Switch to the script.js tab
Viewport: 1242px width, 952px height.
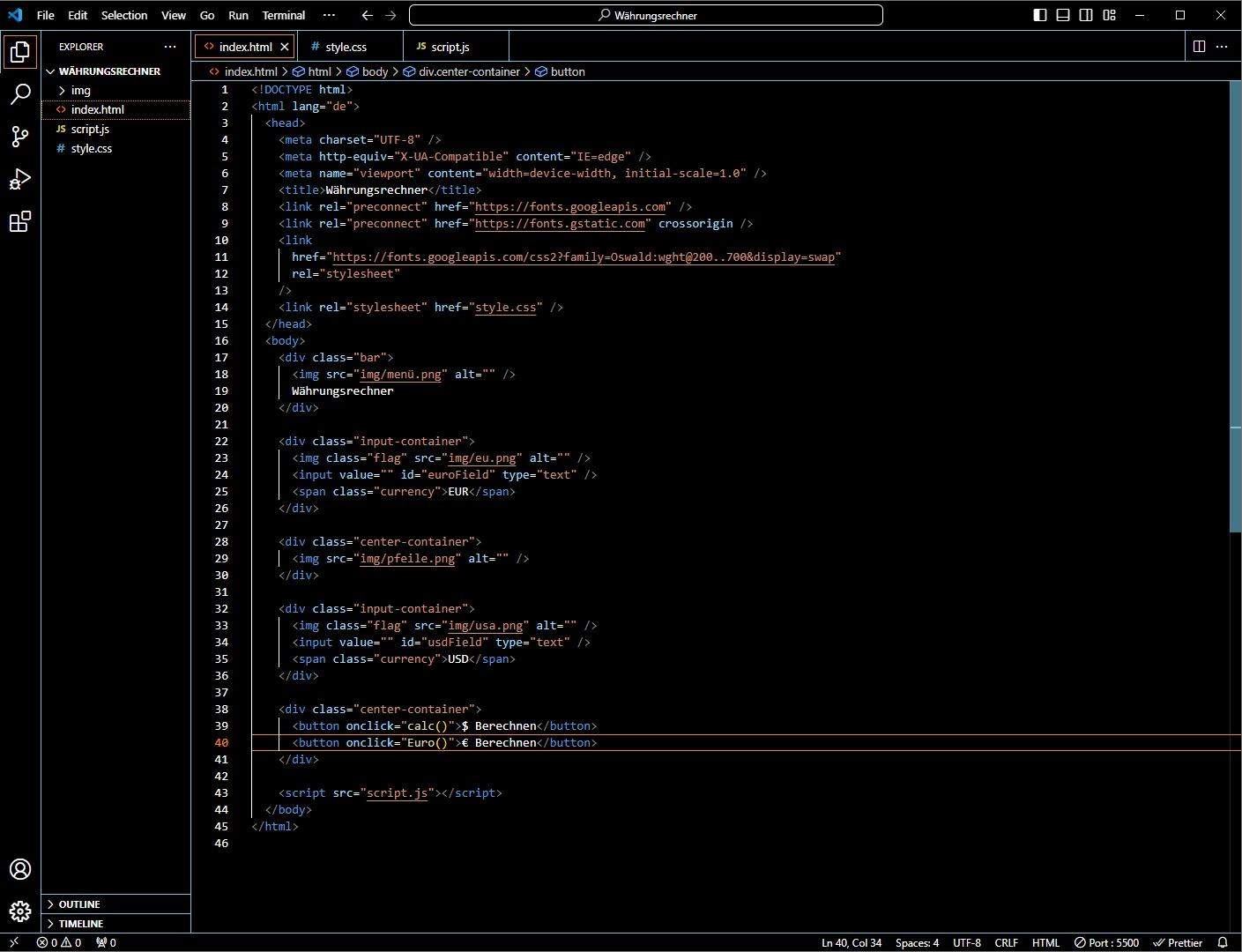pyautogui.click(x=456, y=47)
